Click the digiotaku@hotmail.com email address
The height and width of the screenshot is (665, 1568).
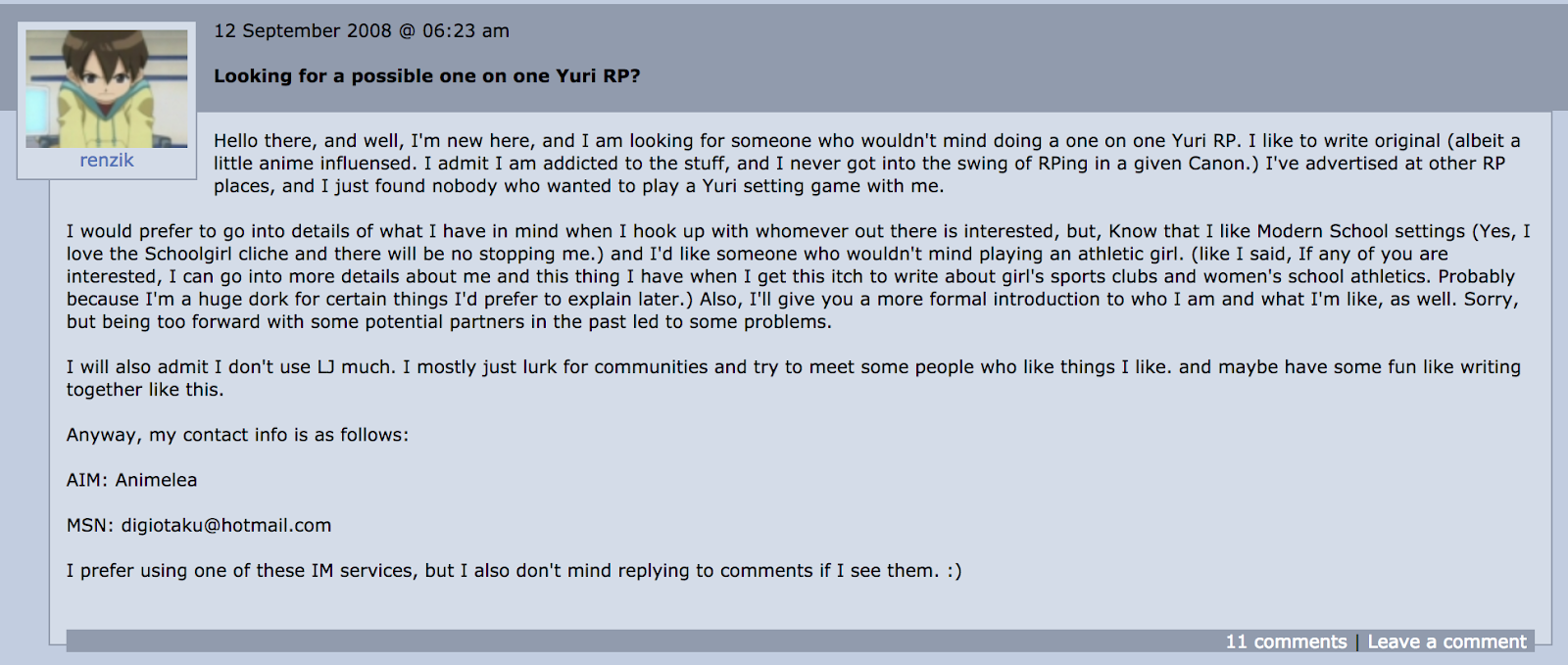pos(226,526)
